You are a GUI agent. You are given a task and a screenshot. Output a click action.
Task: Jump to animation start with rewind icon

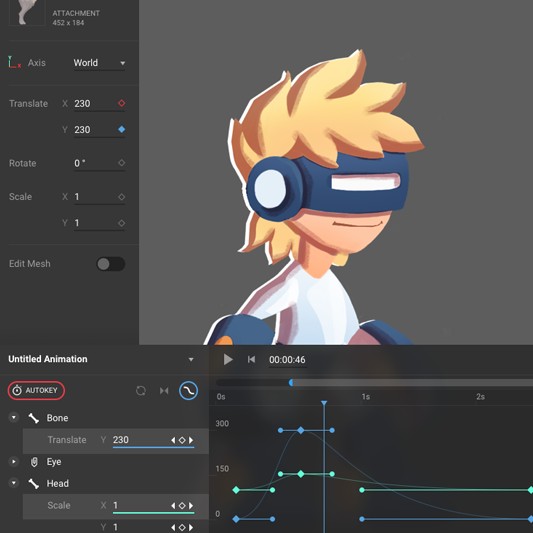[x=251, y=359]
